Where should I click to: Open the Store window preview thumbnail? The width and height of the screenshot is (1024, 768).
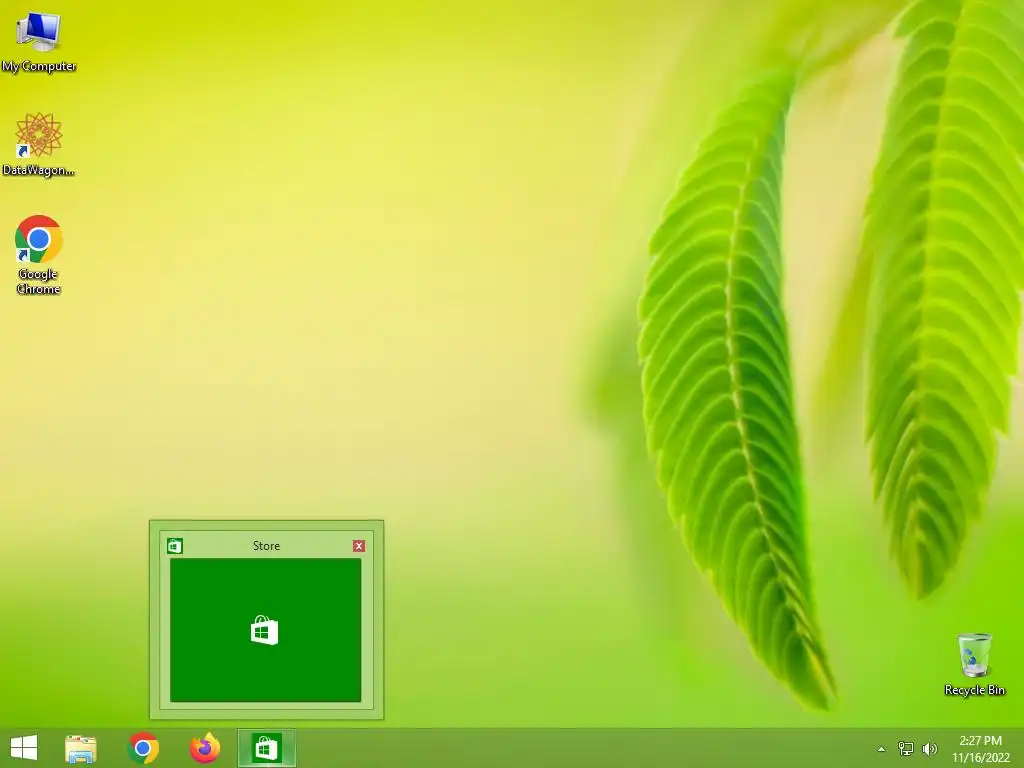266,630
